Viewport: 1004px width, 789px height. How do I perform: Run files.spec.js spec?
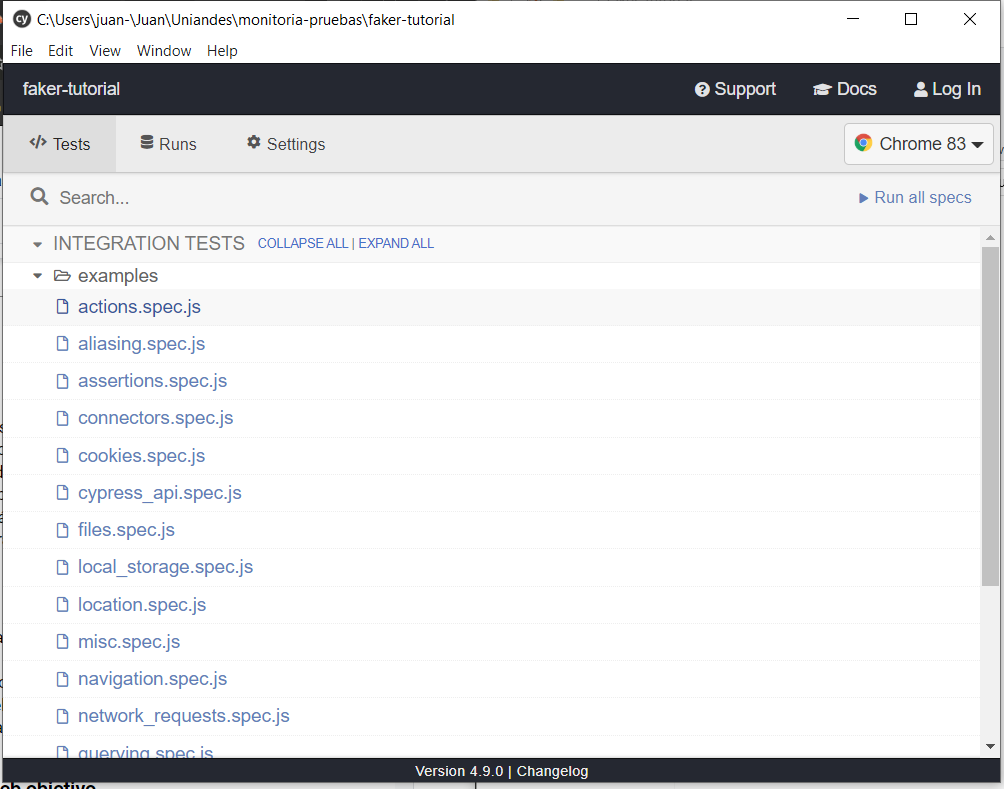(x=126, y=530)
